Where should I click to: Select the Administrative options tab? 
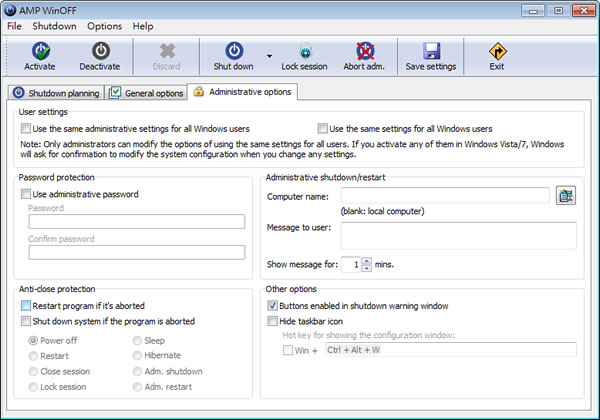coord(242,92)
